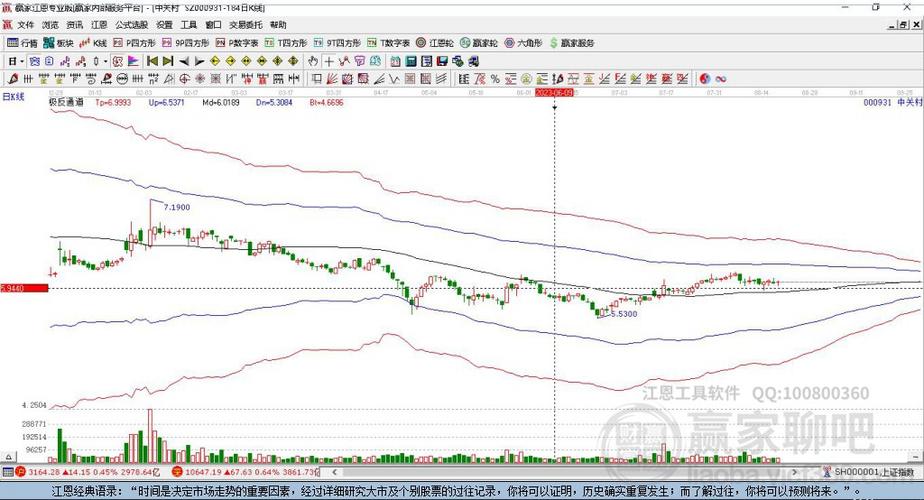Screen dimensions: 924x500
Task: Click the highlighted date marker on time axis
Action: coord(554,93)
